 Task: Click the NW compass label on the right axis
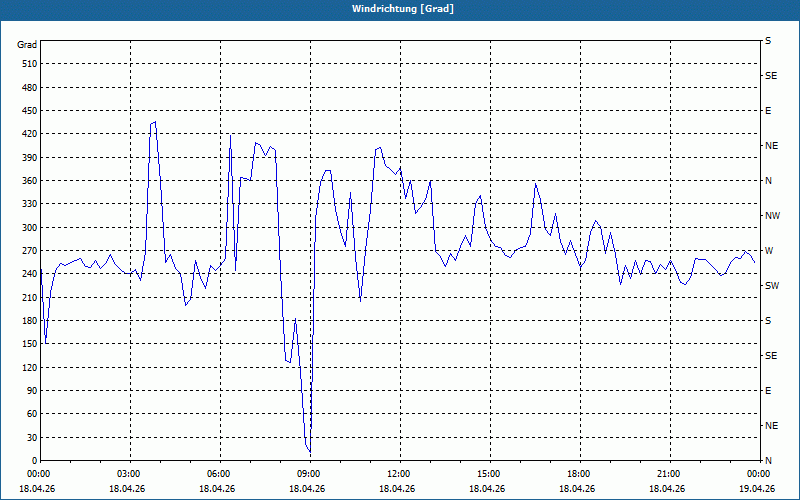pos(772,216)
